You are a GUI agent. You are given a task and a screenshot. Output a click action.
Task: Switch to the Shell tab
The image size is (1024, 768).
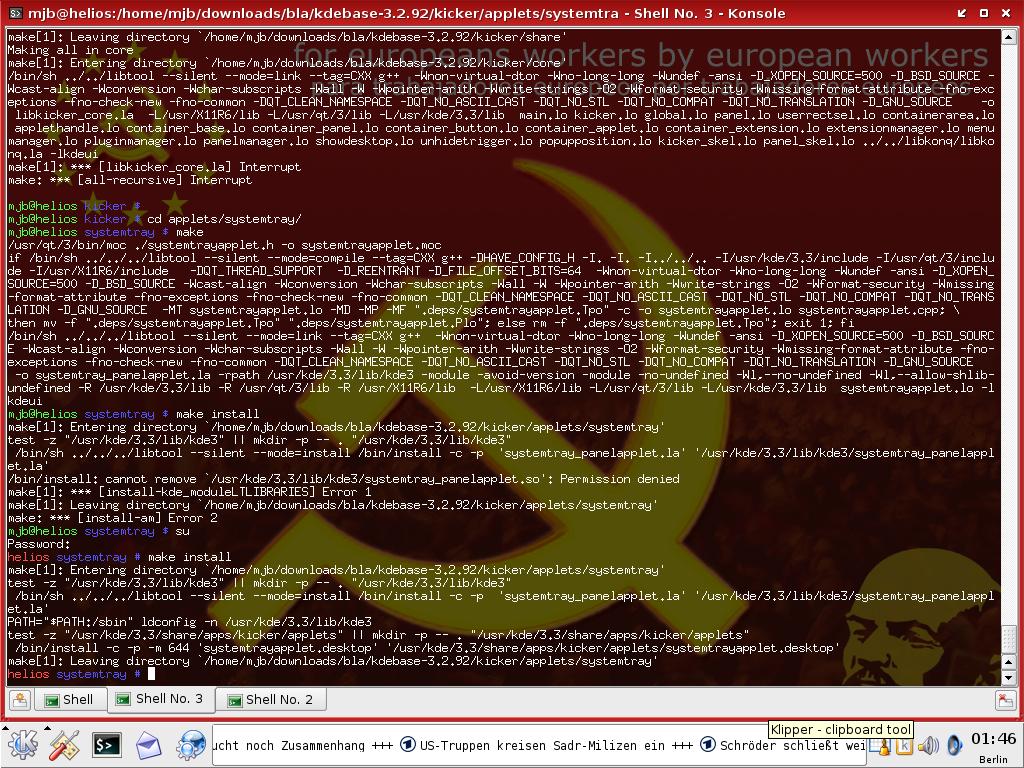(69, 700)
